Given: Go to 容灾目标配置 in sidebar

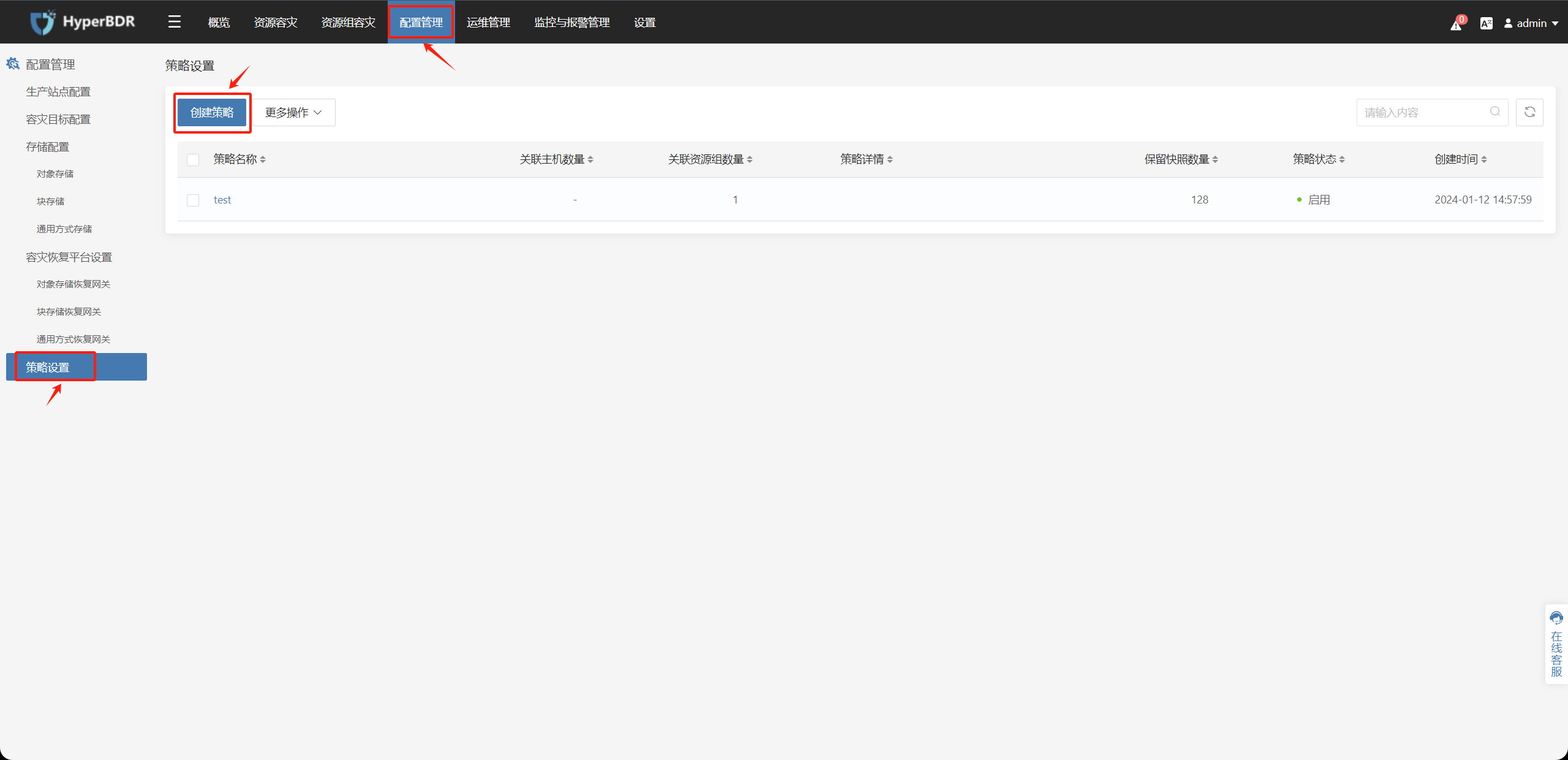Looking at the screenshot, I should 58,120.
